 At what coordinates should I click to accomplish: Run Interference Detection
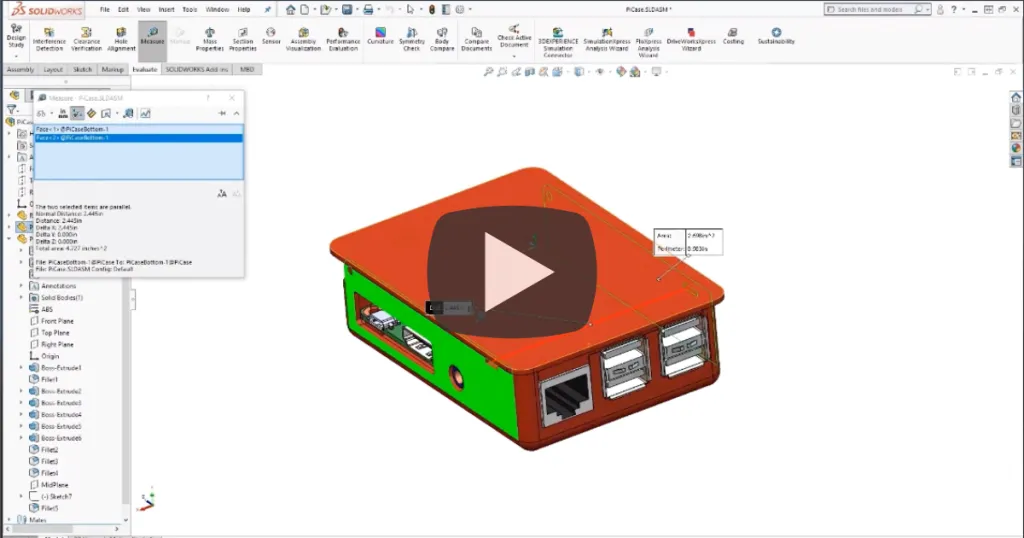tap(49, 39)
